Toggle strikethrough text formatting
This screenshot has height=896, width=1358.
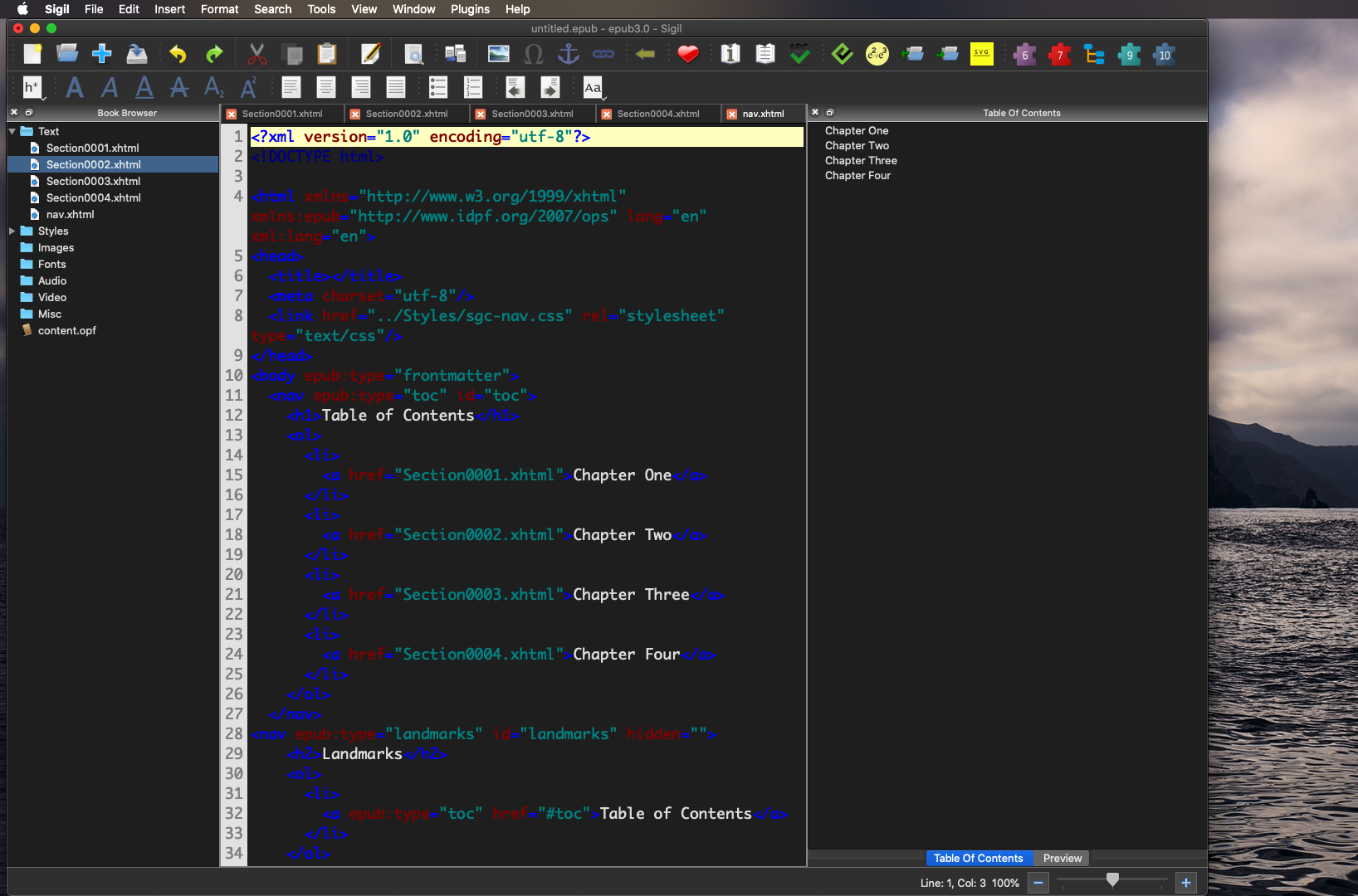179,87
